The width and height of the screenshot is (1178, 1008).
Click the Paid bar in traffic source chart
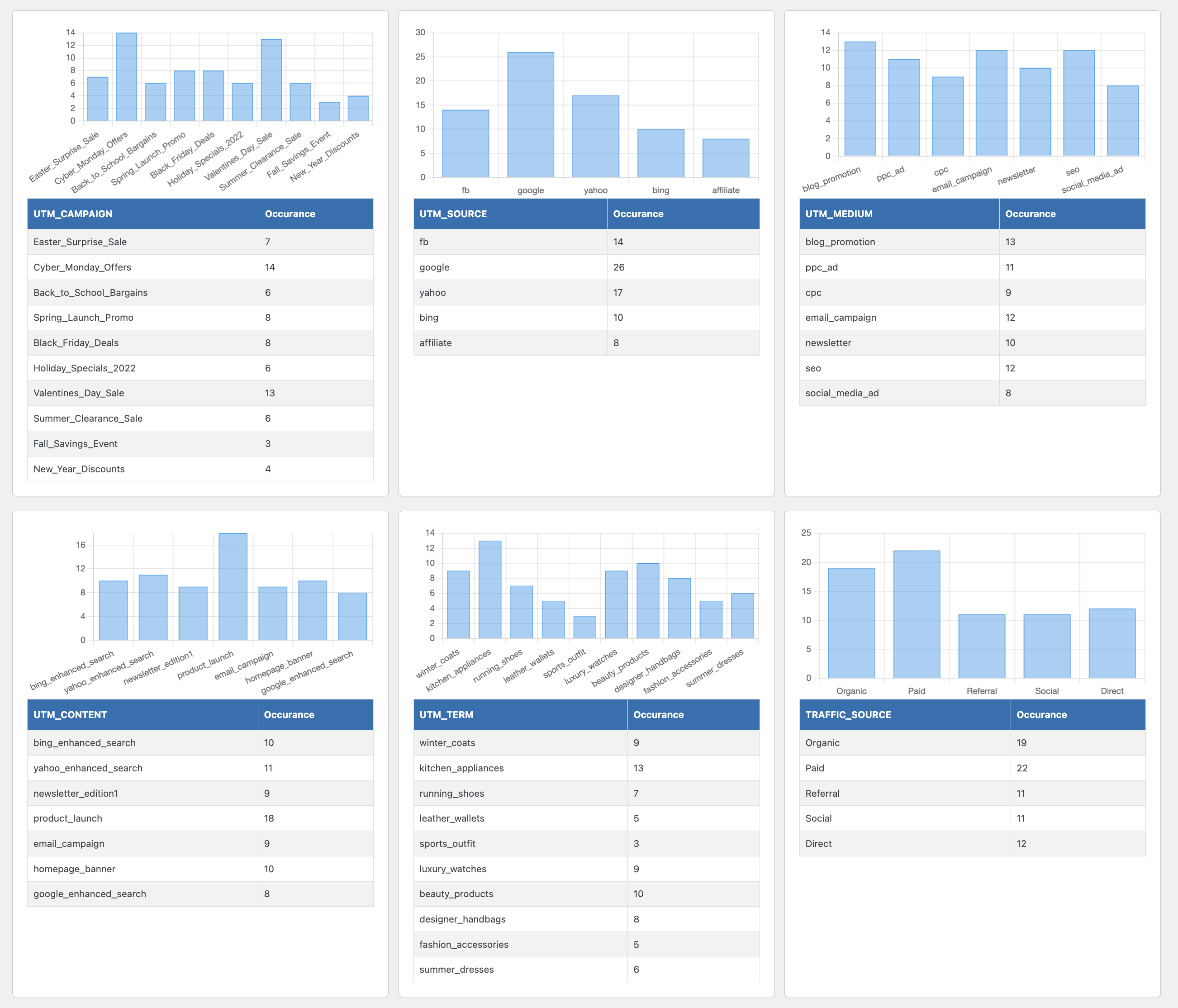click(916, 614)
